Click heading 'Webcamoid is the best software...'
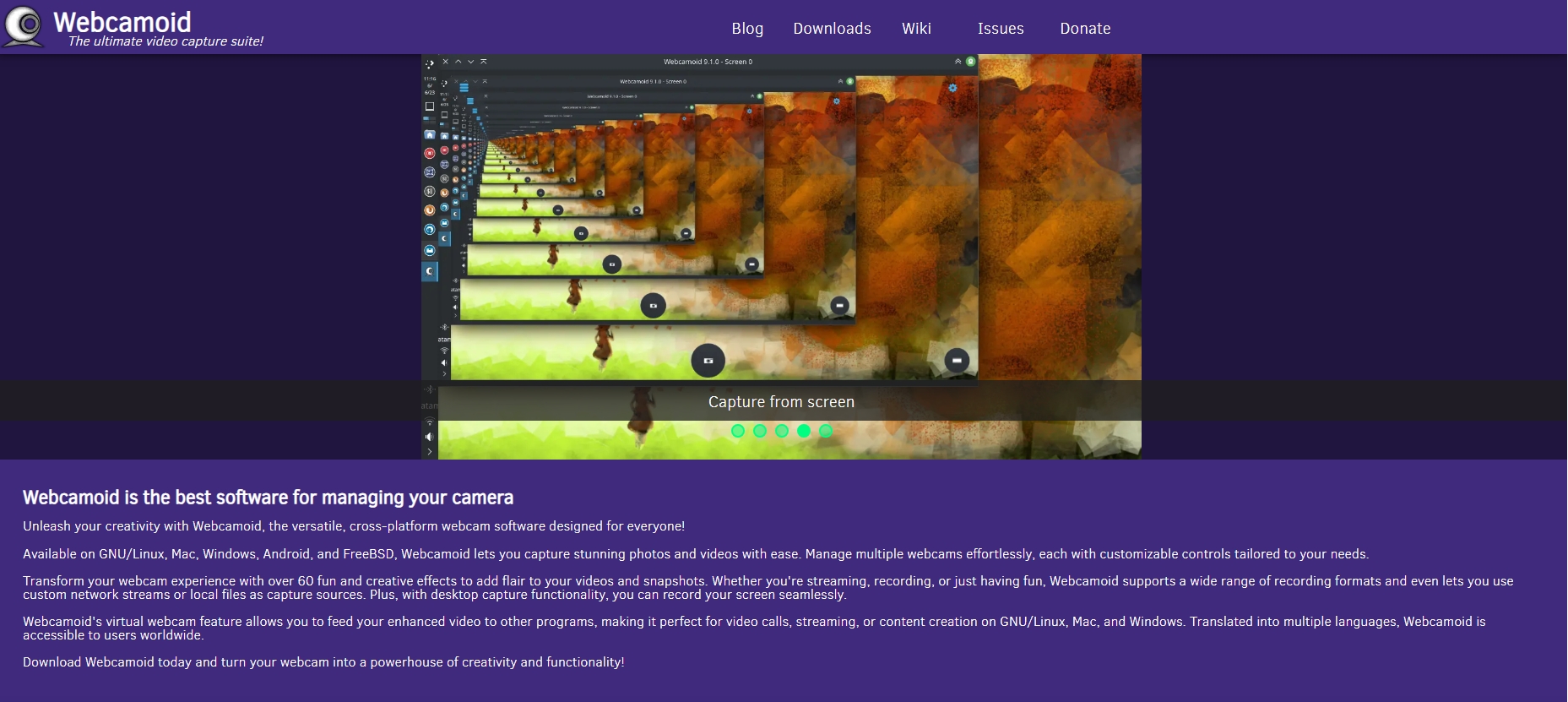This screenshot has height=702, width=1568. tap(268, 498)
